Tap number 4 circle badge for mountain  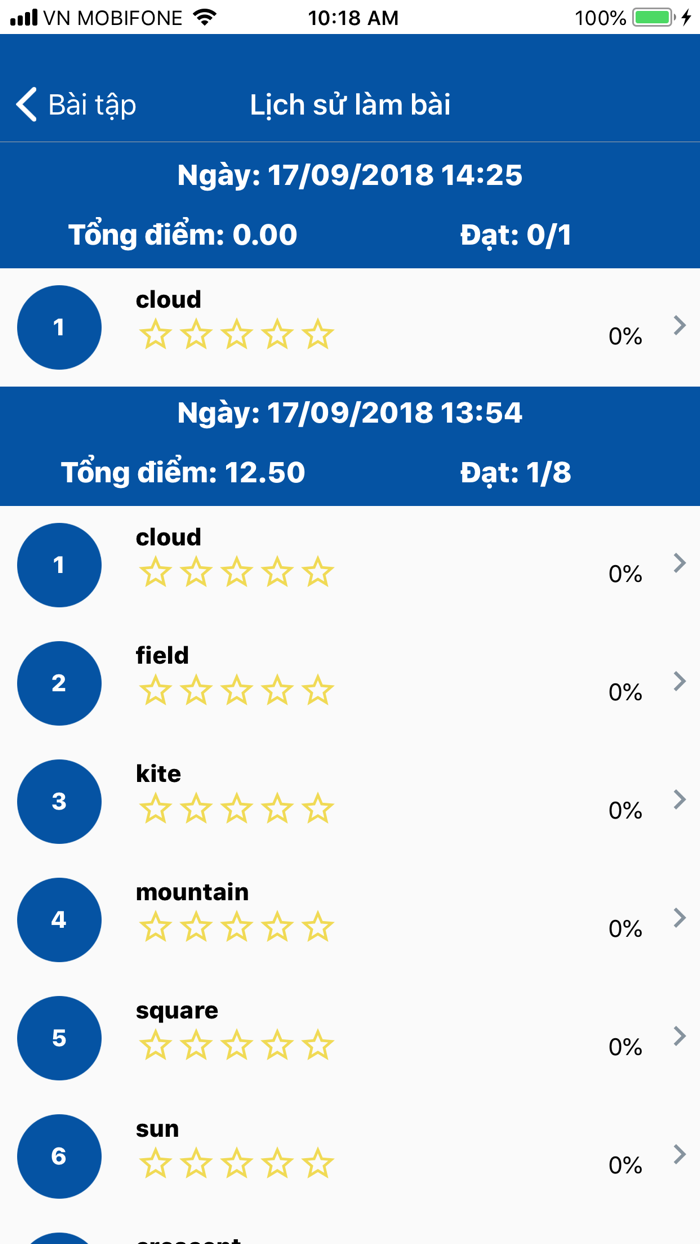[x=59, y=920]
